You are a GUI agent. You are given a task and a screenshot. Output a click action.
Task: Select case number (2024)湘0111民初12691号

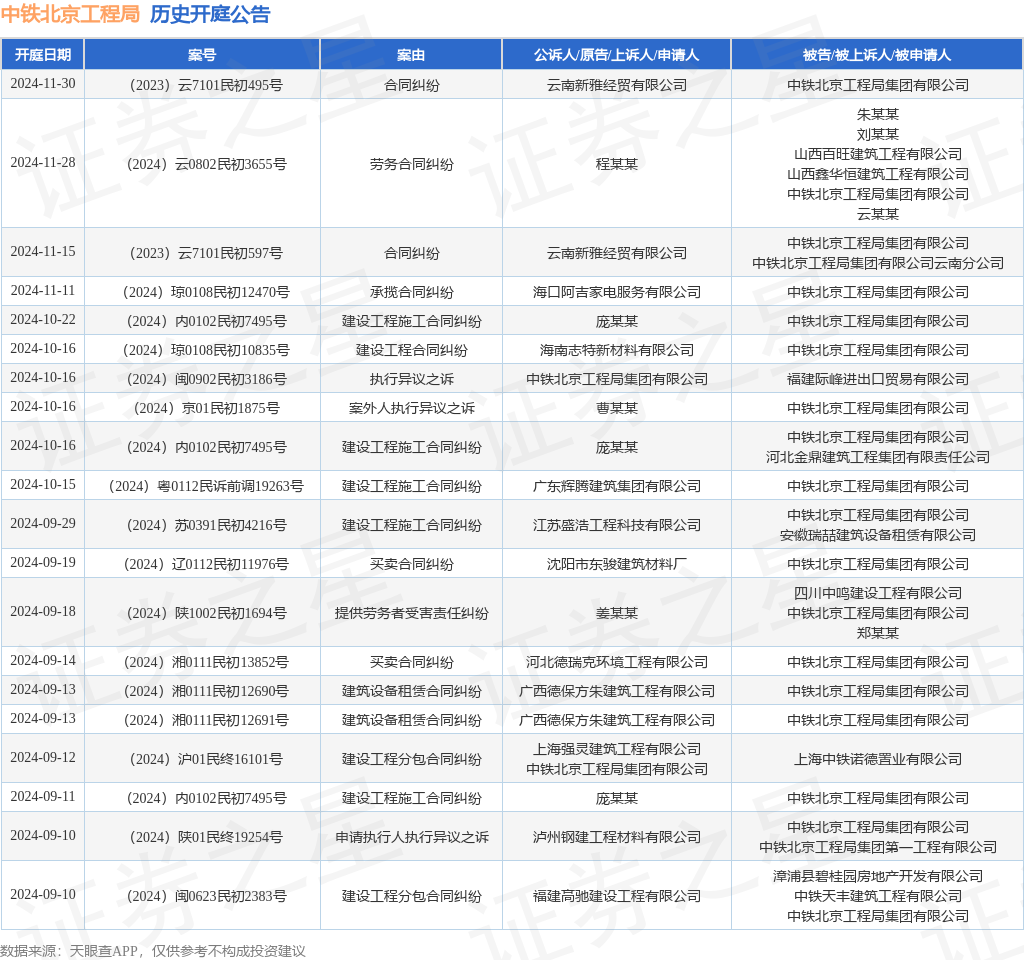206,721
